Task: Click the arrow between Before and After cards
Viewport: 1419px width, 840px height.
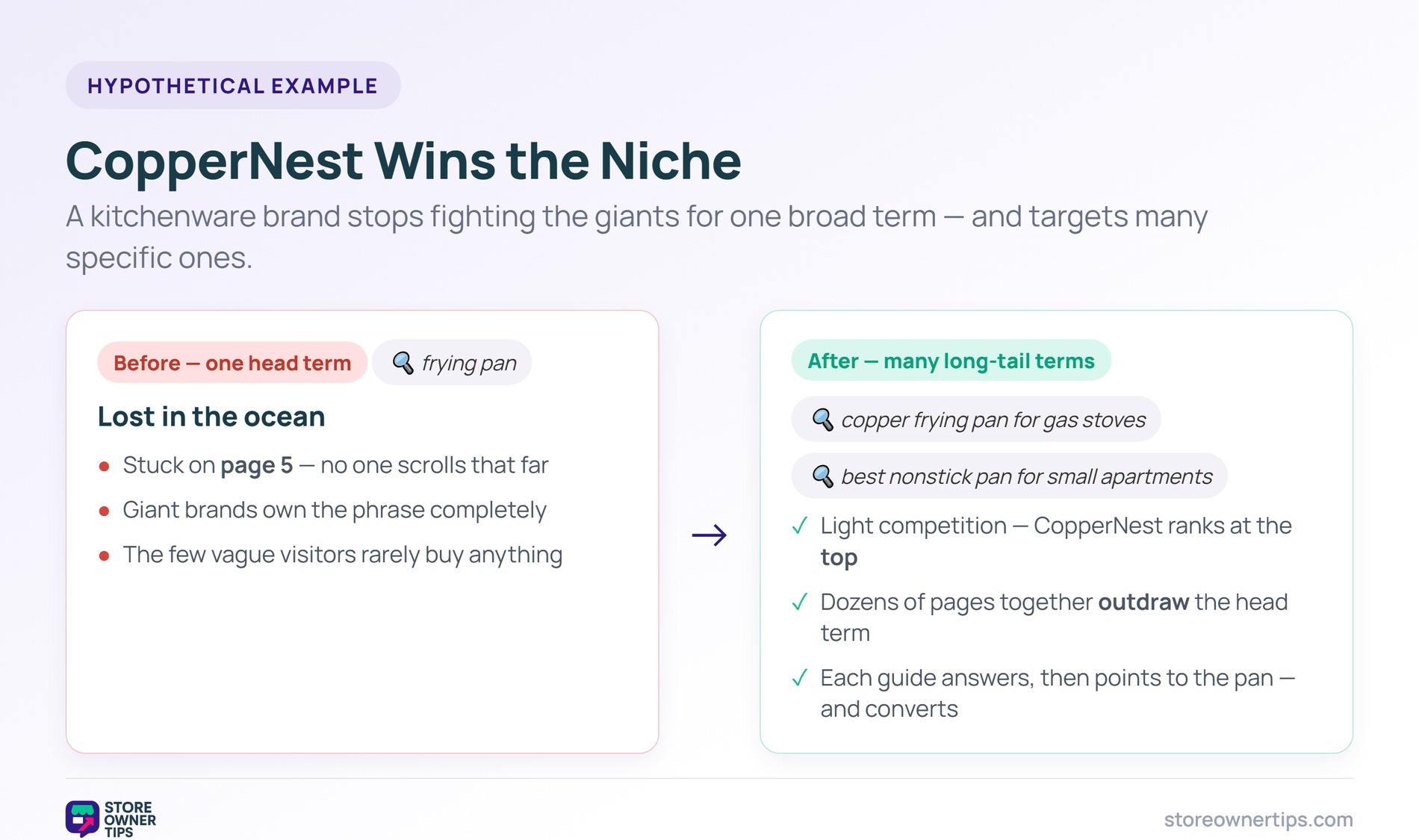Action: (709, 535)
